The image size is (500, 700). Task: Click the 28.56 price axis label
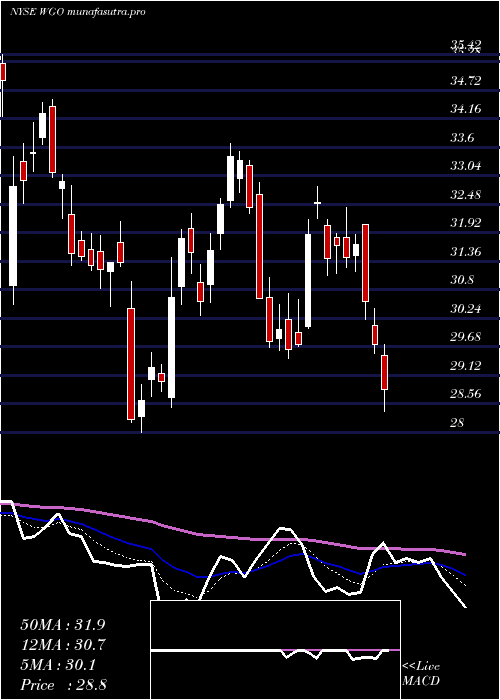[x=466, y=394]
